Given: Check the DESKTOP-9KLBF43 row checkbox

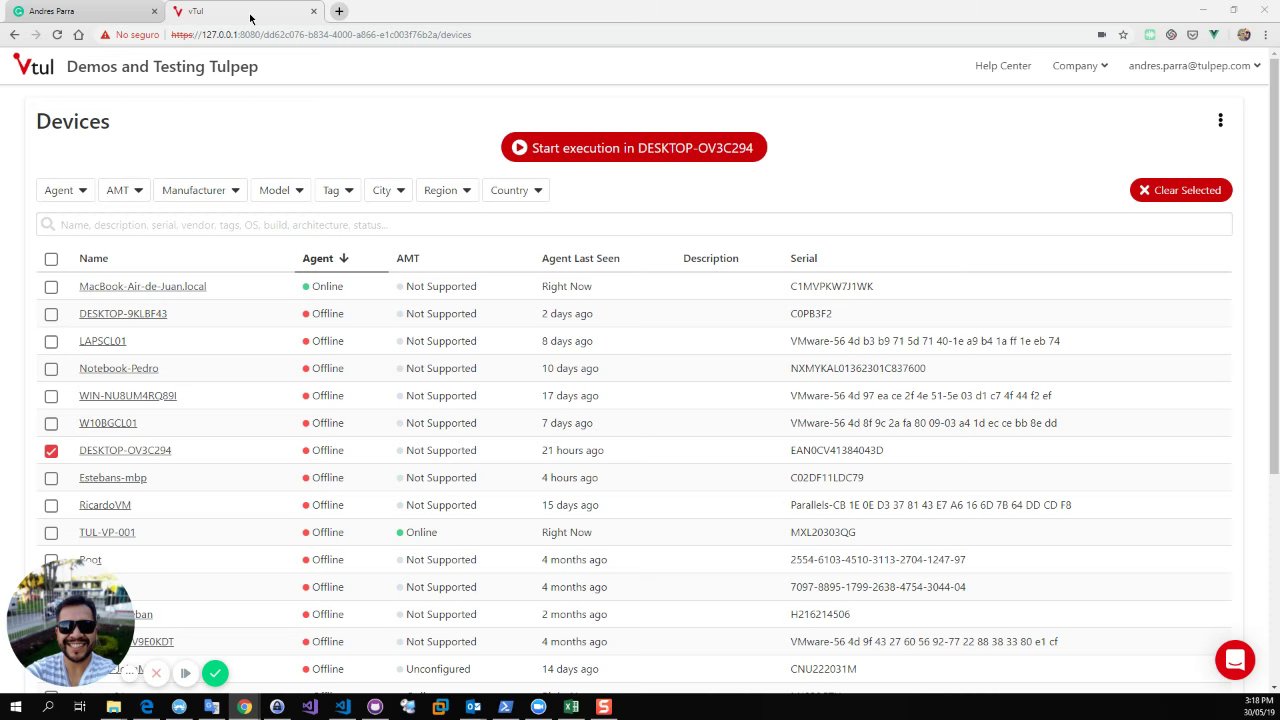Looking at the screenshot, I should pyautogui.click(x=51, y=314).
